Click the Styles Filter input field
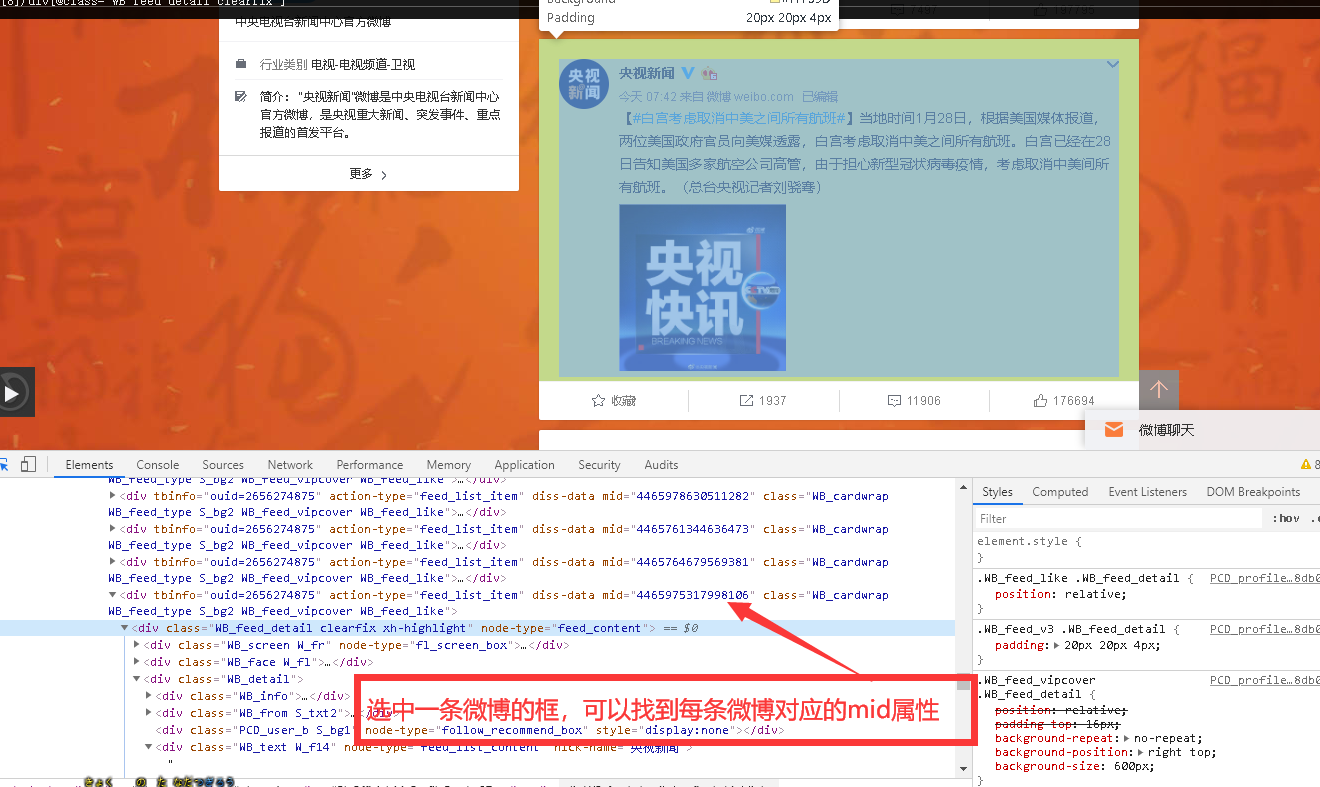The height and width of the screenshot is (787, 1320). pyautogui.click(x=1119, y=518)
